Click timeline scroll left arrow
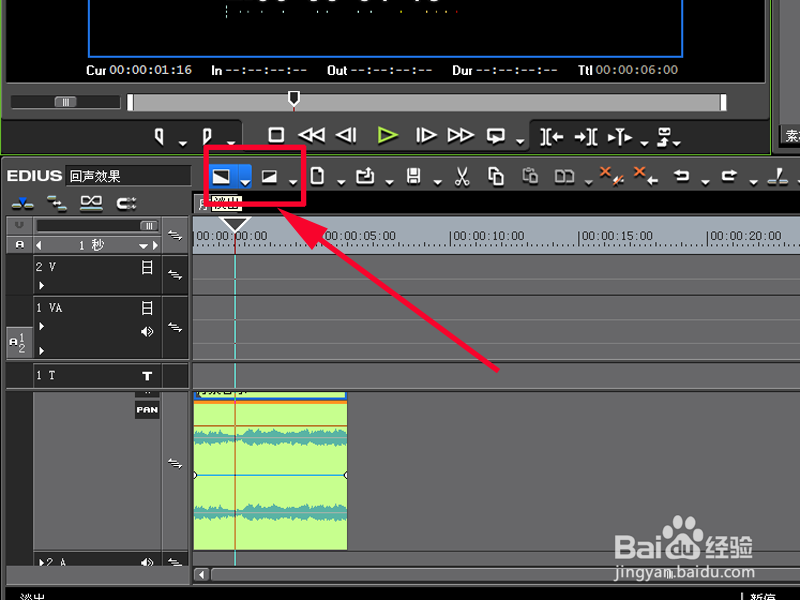Viewport: 800px width, 600px height. 202,574
